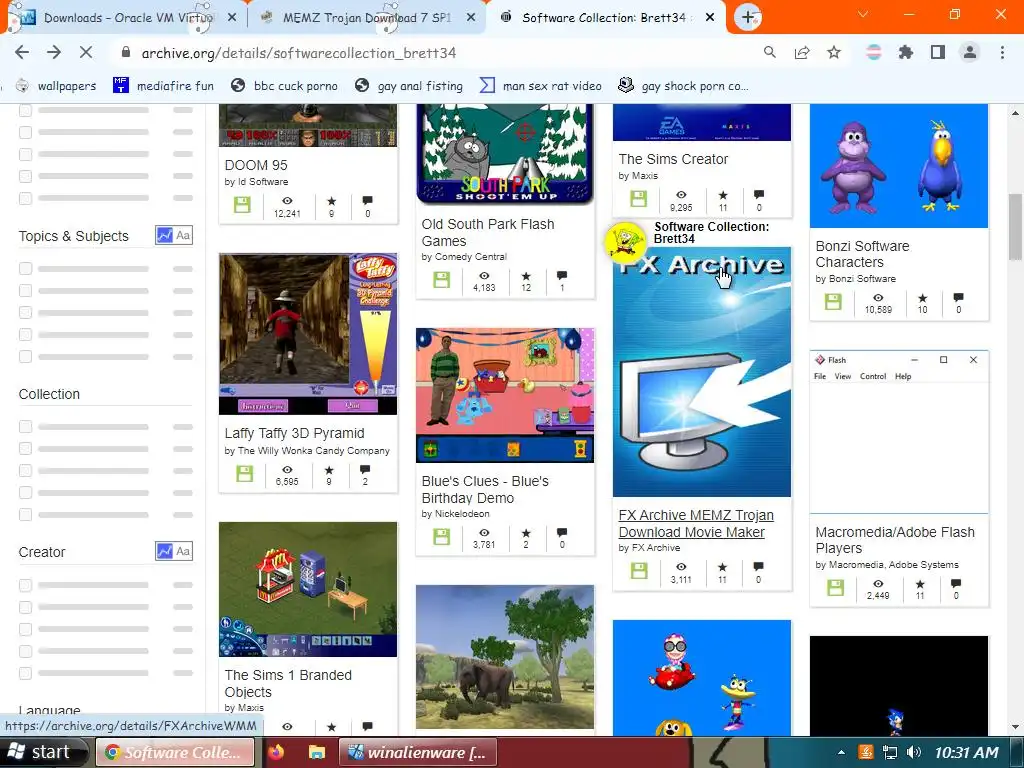Image resolution: width=1024 pixels, height=768 pixels.
Task: Open the Blue's Clues Birthday Demo thumbnail
Action: click(505, 395)
